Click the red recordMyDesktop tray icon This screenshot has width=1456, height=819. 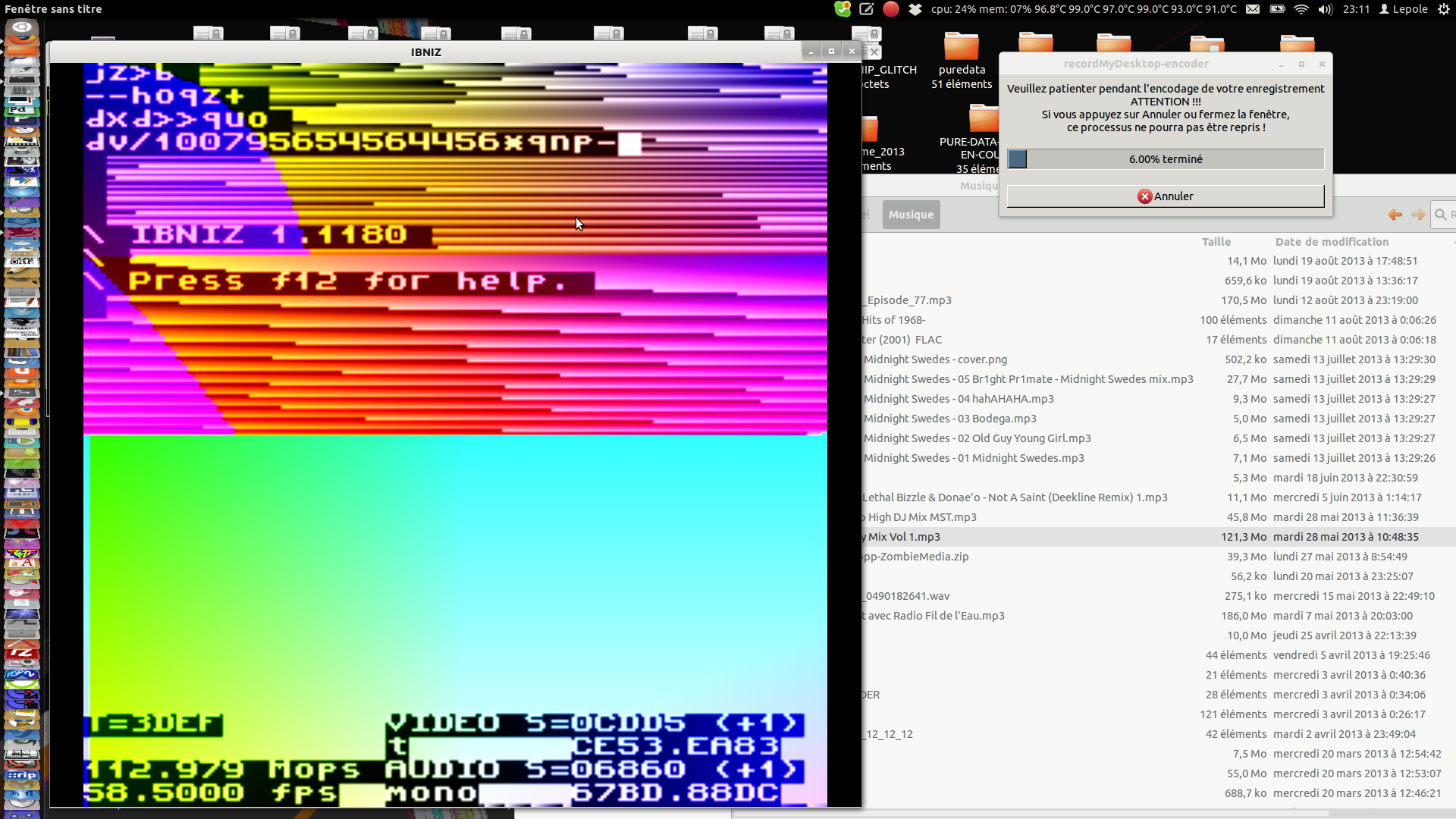pyautogui.click(x=891, y=9)
